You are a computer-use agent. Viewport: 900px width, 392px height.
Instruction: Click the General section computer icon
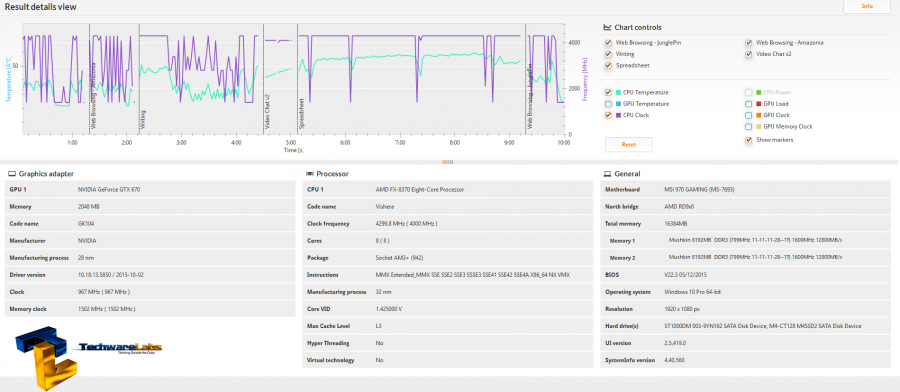607,174
